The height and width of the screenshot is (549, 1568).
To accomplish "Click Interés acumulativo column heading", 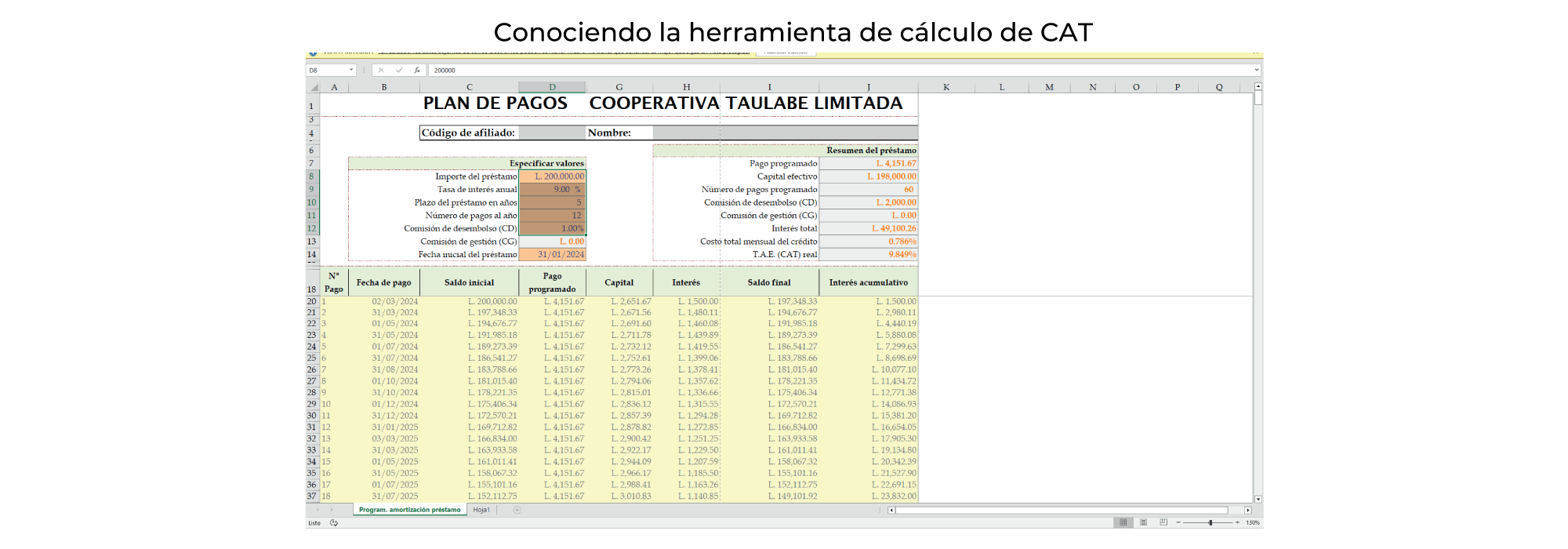I will [869, 282].
